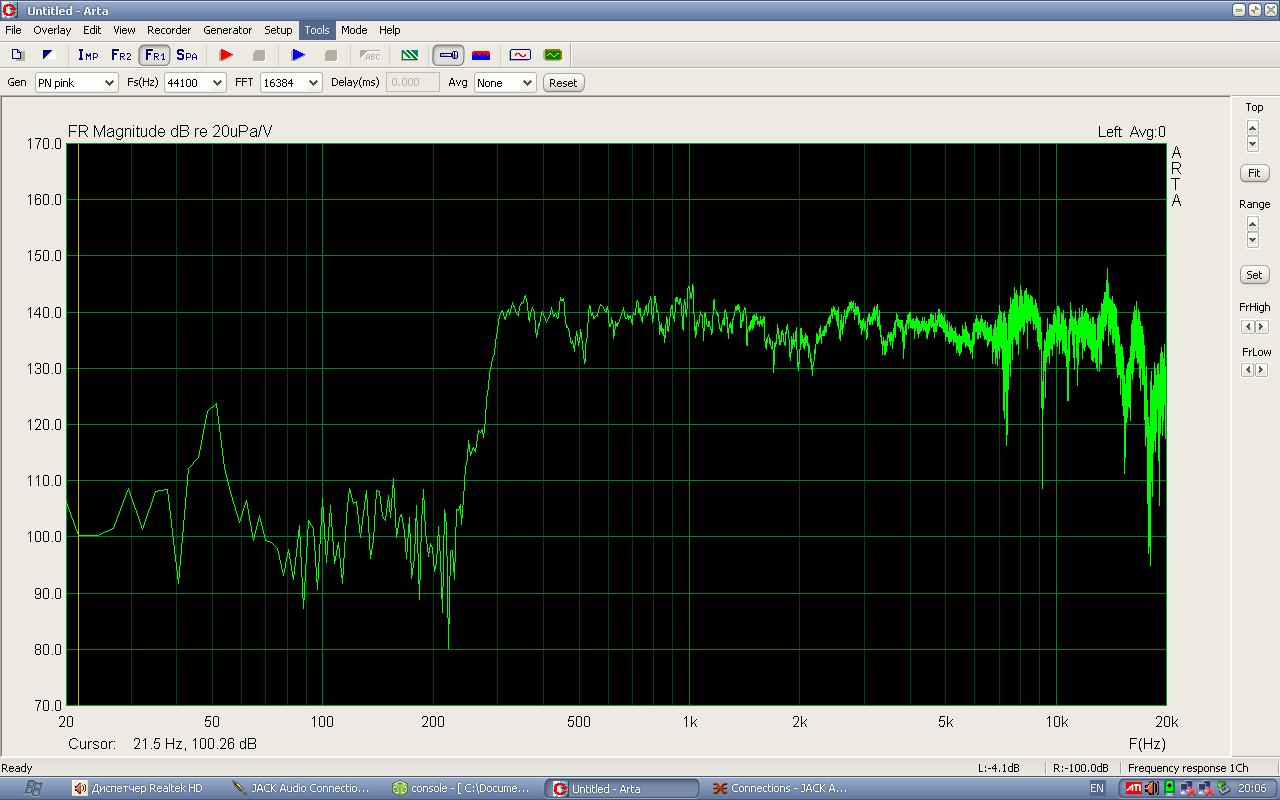Open the Recorder menu
This screenshot has height=800, width=1280.
click(x=169, y=30)
